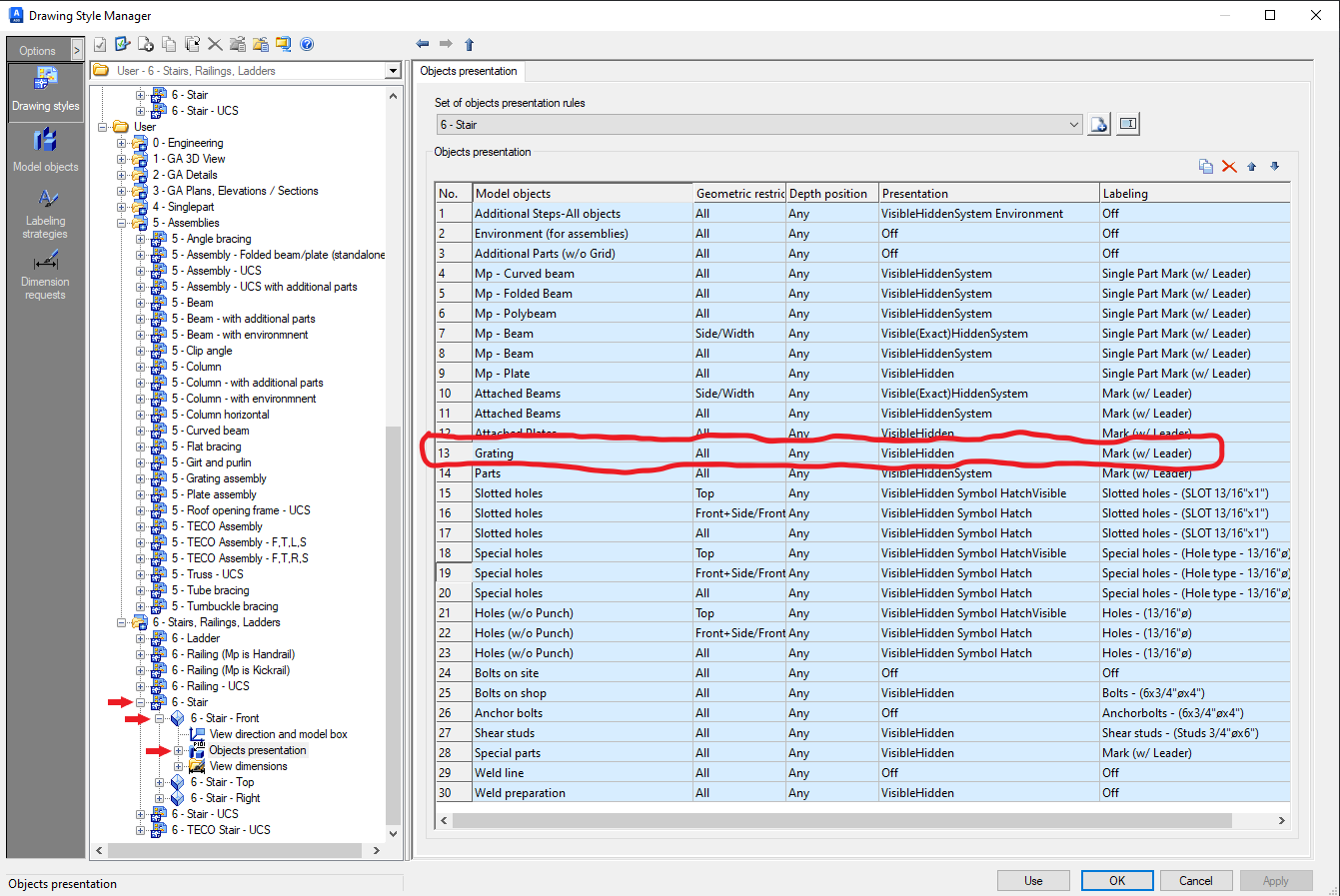
Task: Click the forward navigation arrow
Action: (445, 43)
